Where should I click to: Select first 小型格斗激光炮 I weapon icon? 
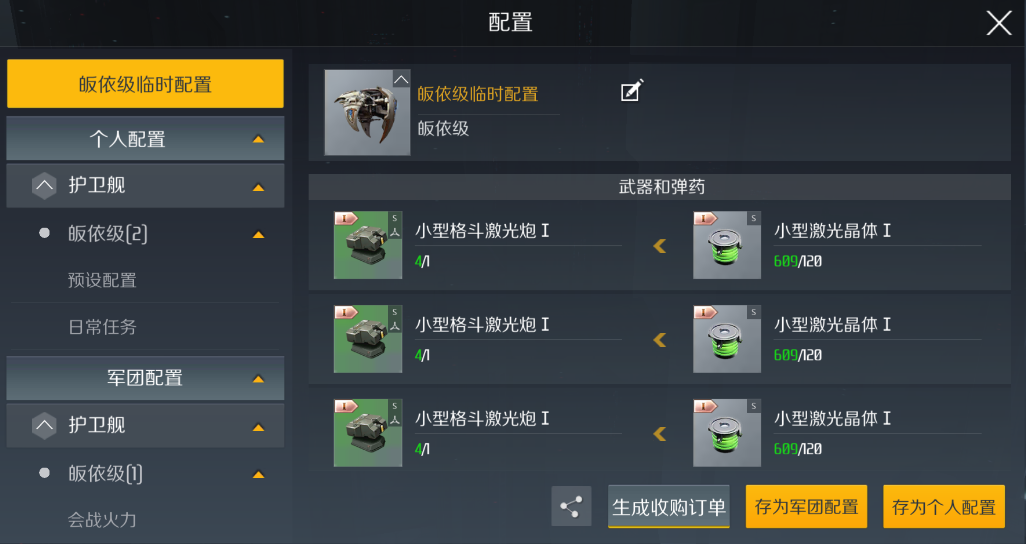(x=368, y=245)
